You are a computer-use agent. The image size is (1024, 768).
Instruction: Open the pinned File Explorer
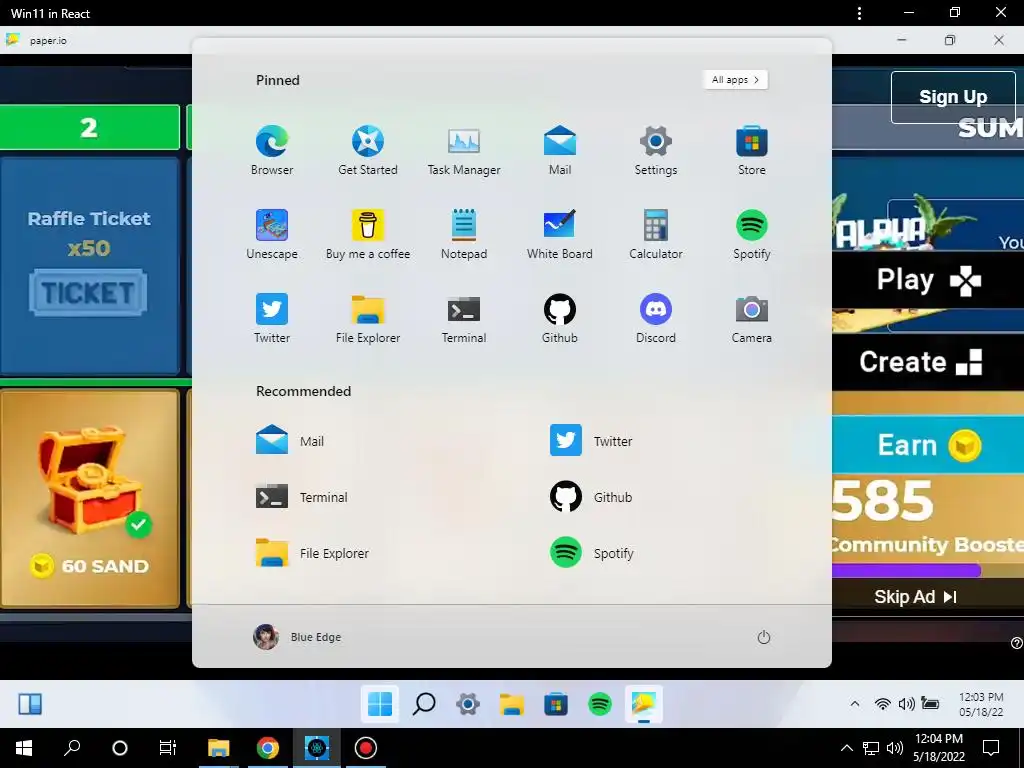click(x=368, y=318)
